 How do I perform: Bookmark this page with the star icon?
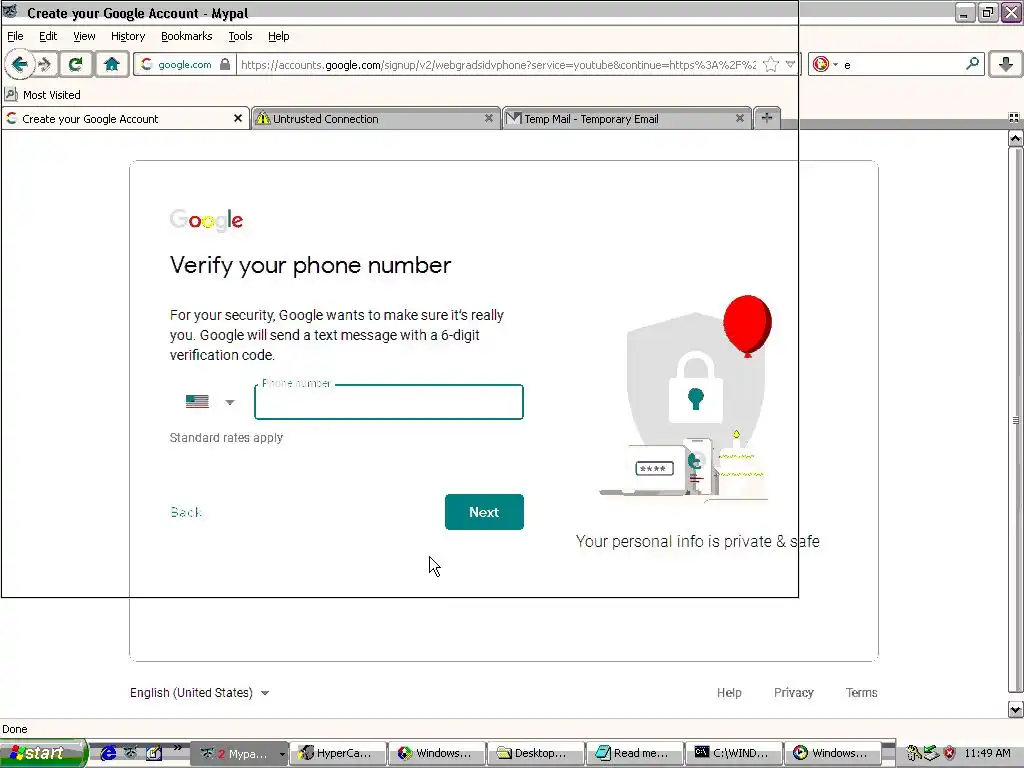771,65
